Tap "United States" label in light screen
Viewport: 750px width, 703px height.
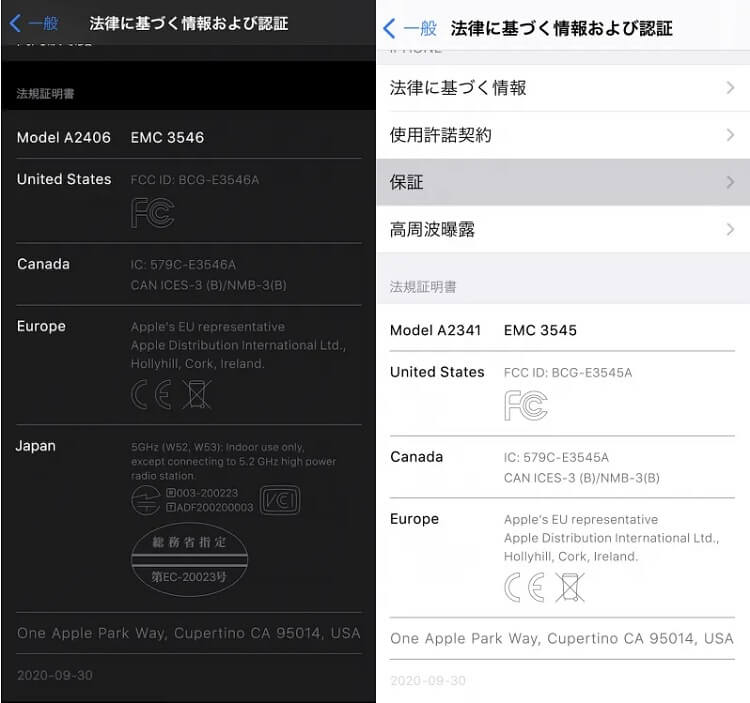click(x=437, y=372)
